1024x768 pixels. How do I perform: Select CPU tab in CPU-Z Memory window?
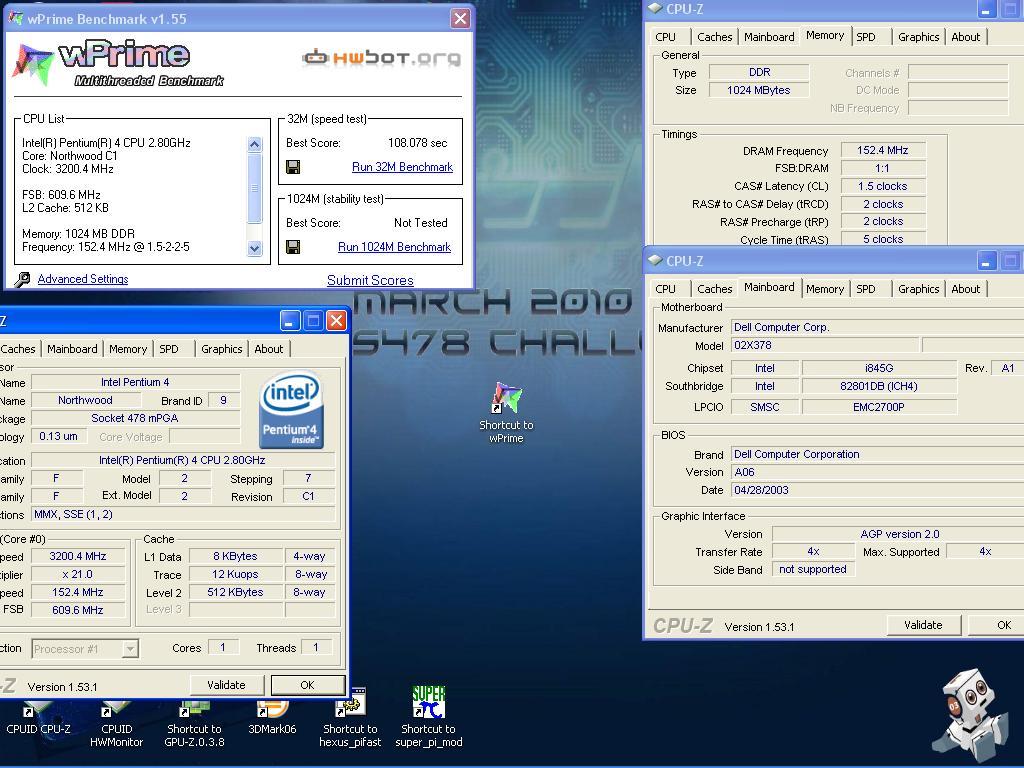(665, 37)
